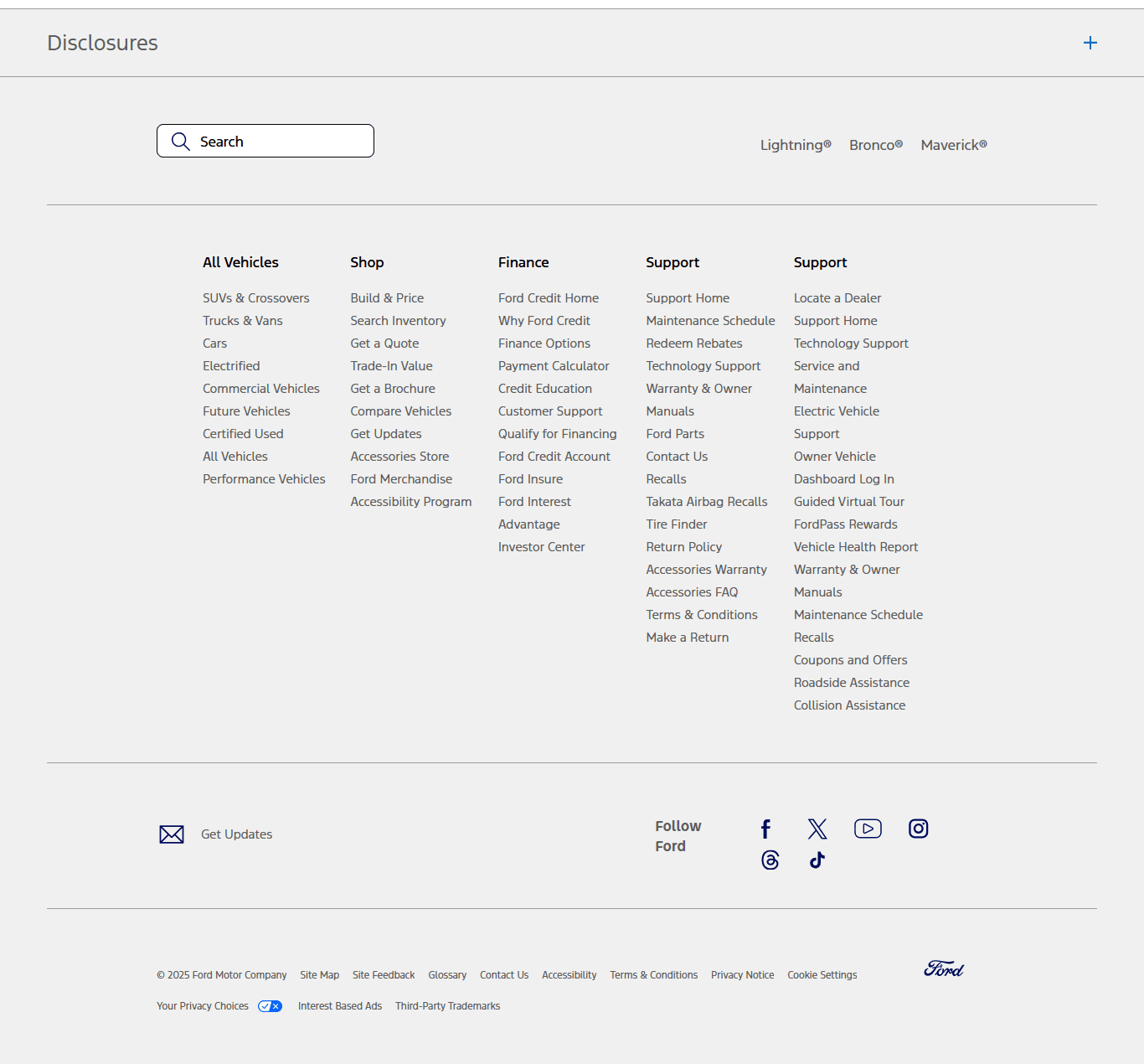Go to Ford Credit Home
This screenshot has width=1144, height=1064.
click(x=549, y=298)
